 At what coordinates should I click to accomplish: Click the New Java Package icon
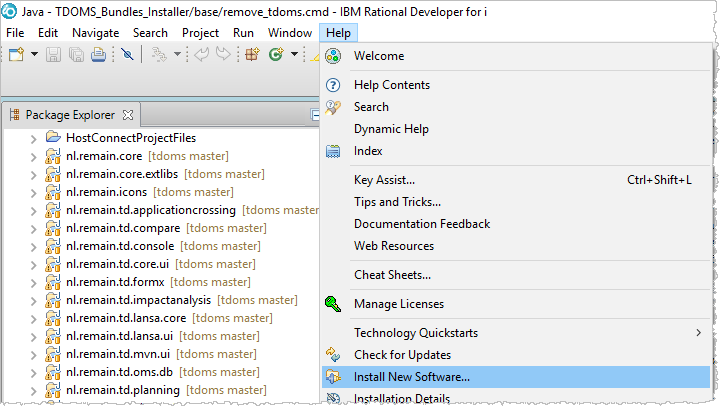[252, 54]
